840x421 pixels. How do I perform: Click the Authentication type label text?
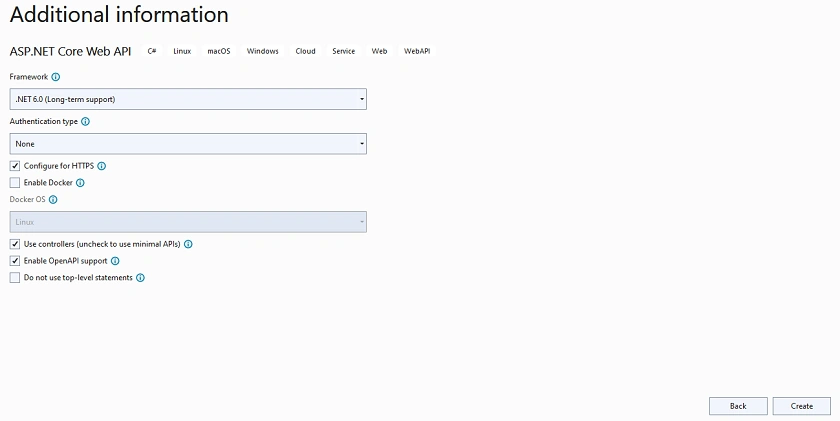click(x=44, y=122)
